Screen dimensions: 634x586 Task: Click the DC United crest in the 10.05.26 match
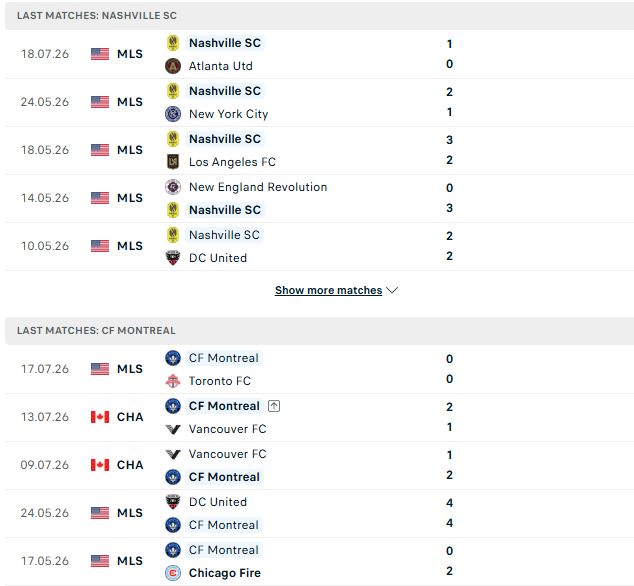[x=173, y=258]
